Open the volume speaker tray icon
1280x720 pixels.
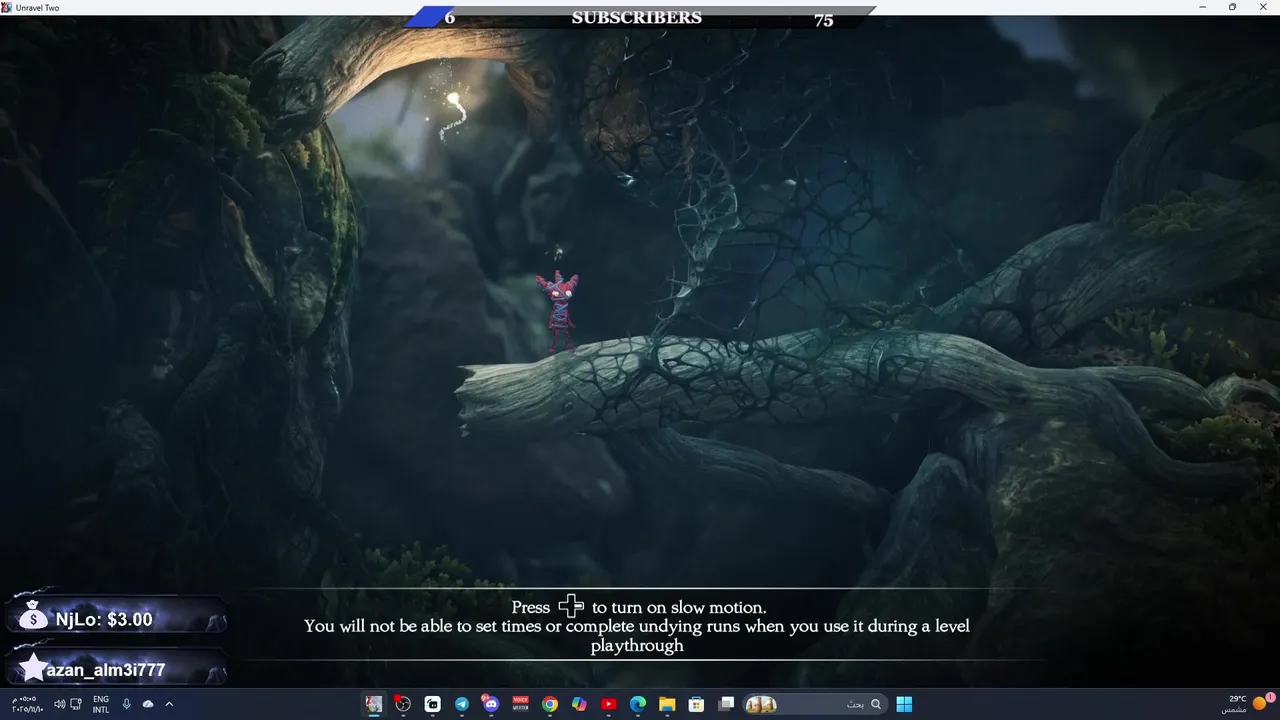click(x=59, y=704)
